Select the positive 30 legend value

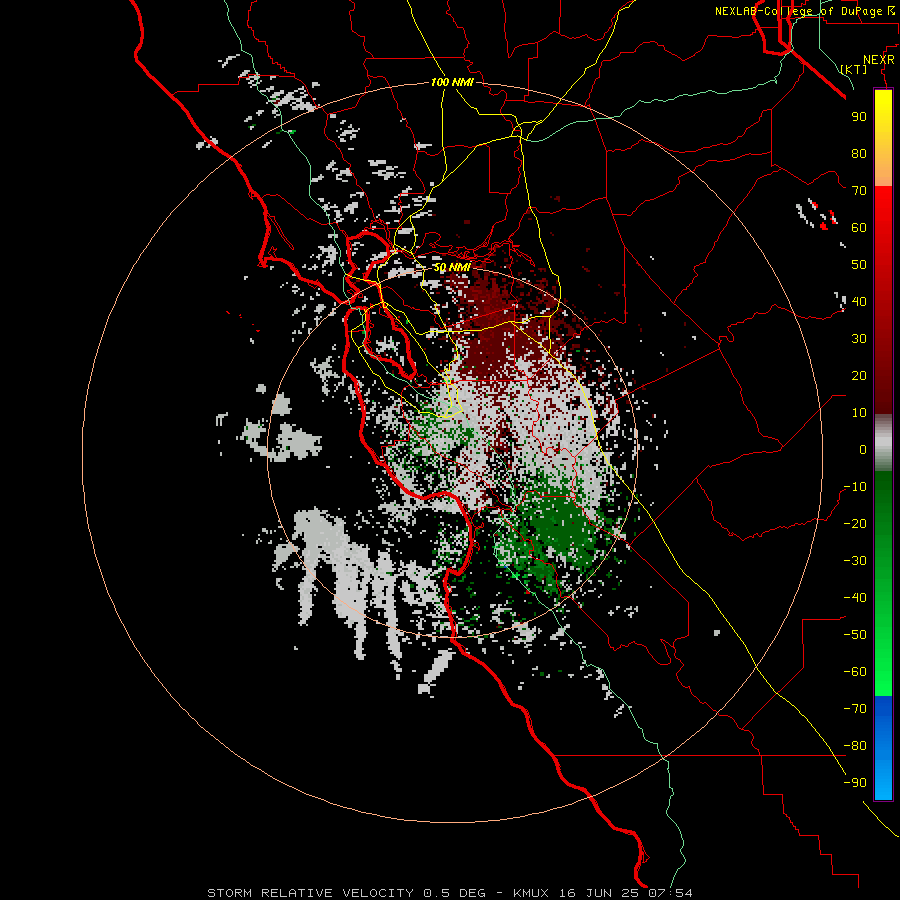(x=859, y=339)
